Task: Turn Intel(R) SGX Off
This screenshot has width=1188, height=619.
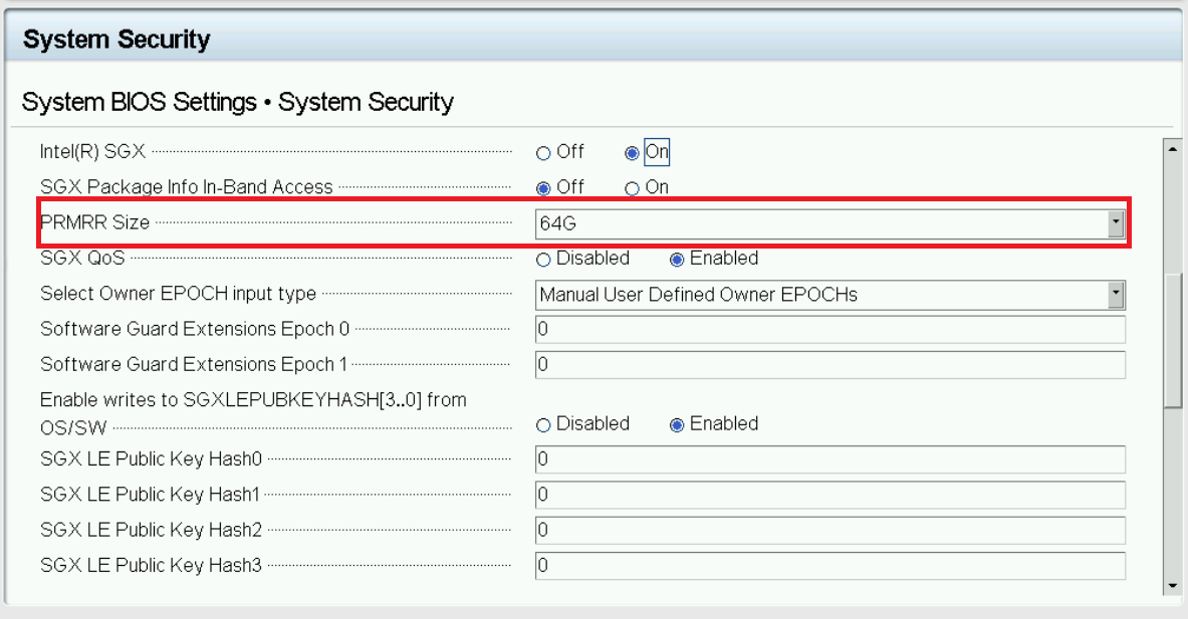Action: tap(544, 152)
